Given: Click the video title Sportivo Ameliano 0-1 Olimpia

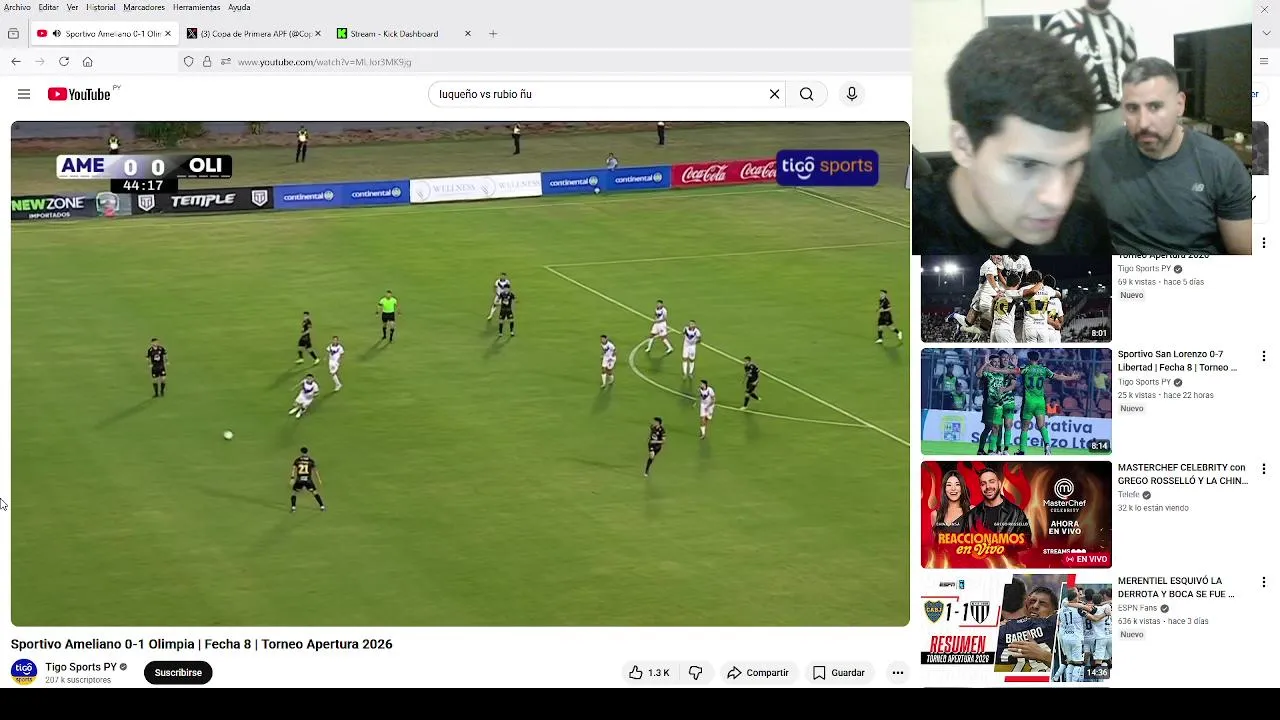Looking at the screenshot, I should (x=201, y=644).
